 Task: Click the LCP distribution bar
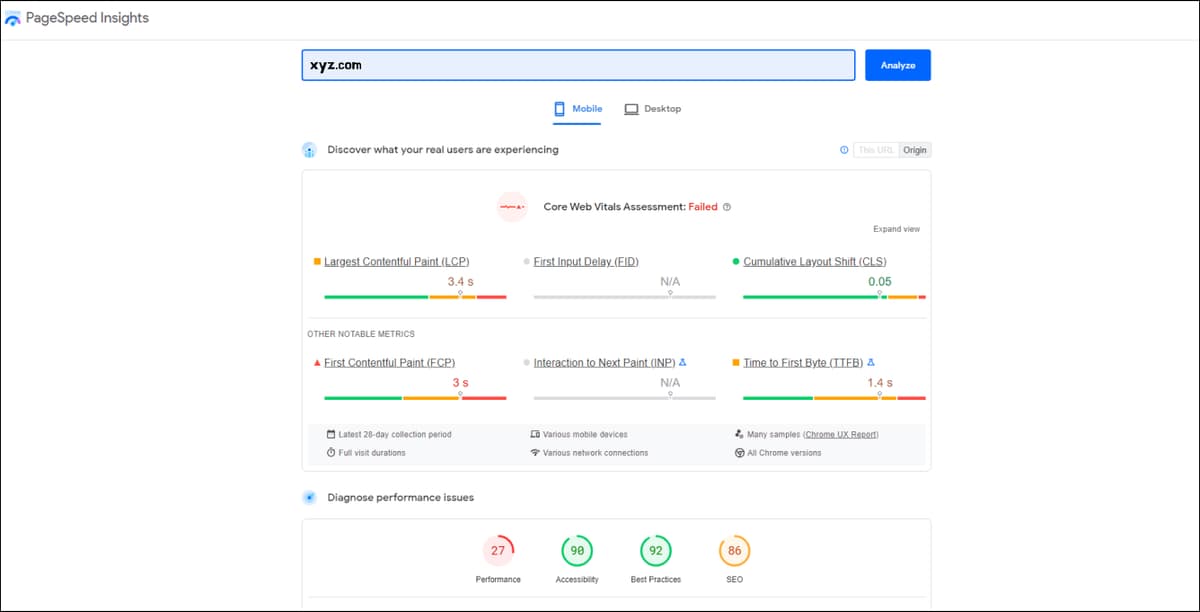pyautogui.click(x=415, y=297)
